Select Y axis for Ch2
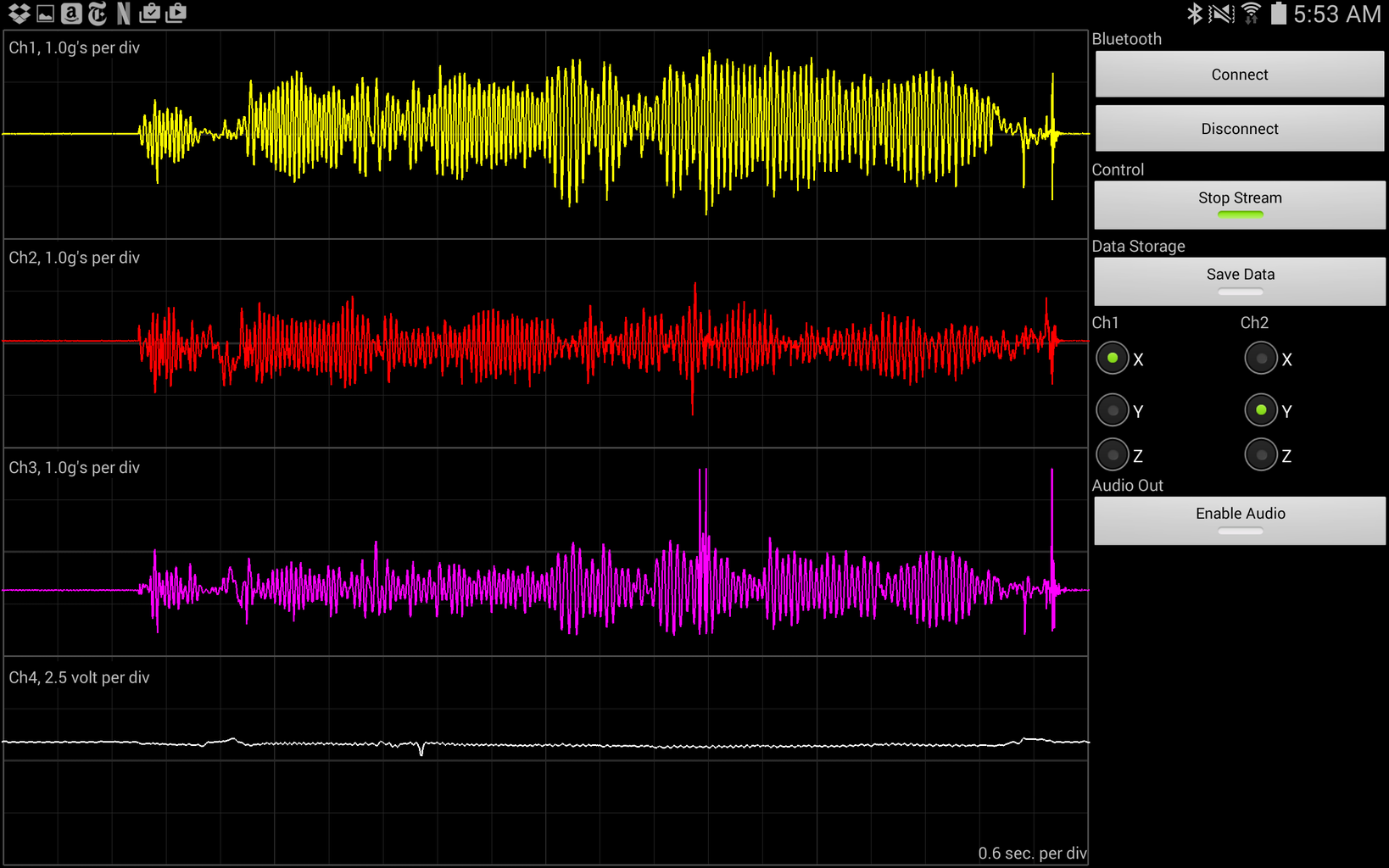The width and height of the screenshot is (1389, 868). tap(1261, 409)
